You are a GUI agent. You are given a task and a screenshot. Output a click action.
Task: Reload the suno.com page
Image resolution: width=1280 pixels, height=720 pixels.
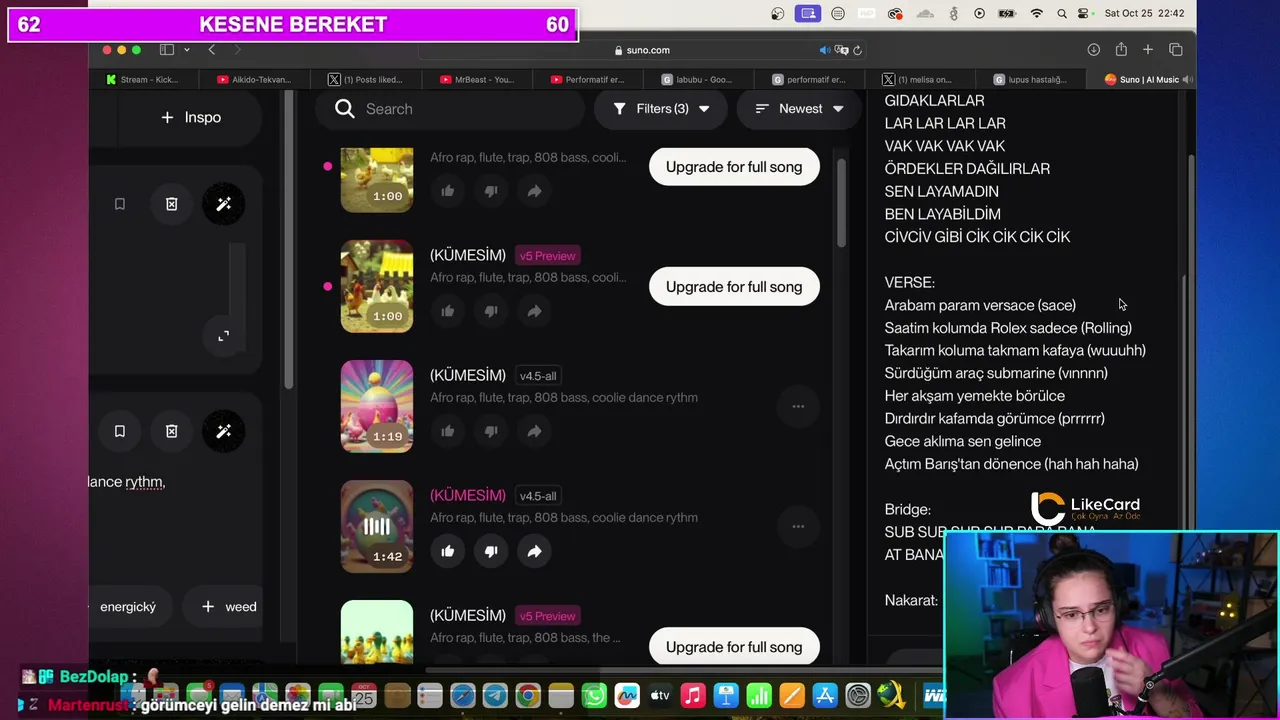[858, 50]
